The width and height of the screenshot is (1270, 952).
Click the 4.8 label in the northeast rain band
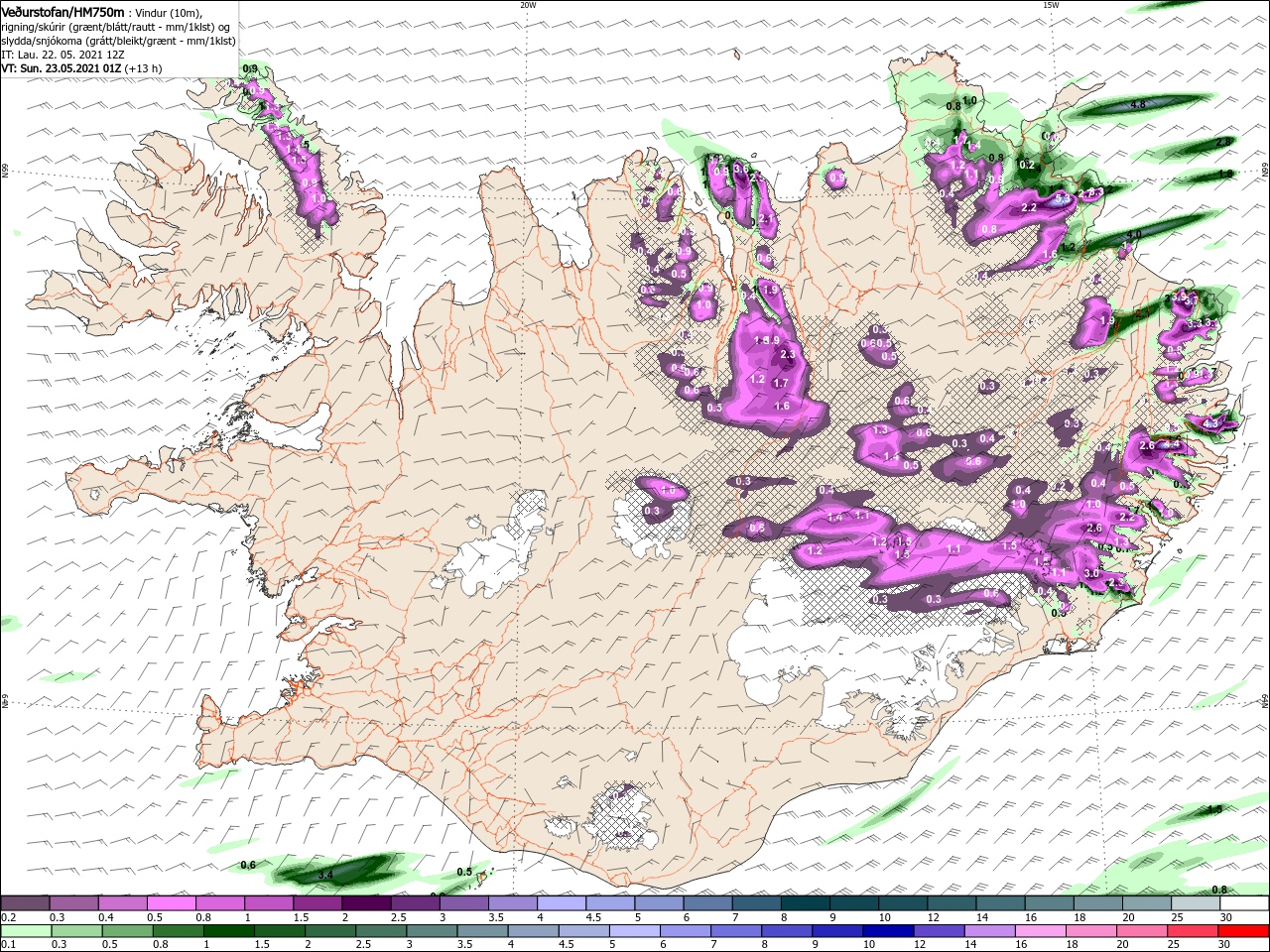point(1138,104)
